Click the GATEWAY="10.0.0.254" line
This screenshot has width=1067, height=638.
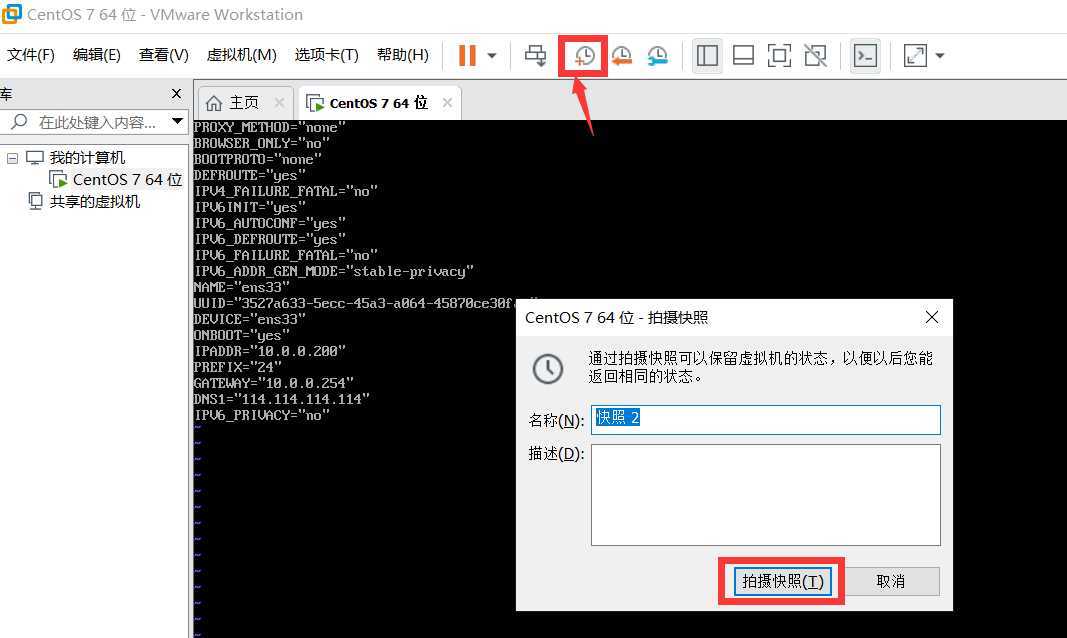tap(274, 383)
